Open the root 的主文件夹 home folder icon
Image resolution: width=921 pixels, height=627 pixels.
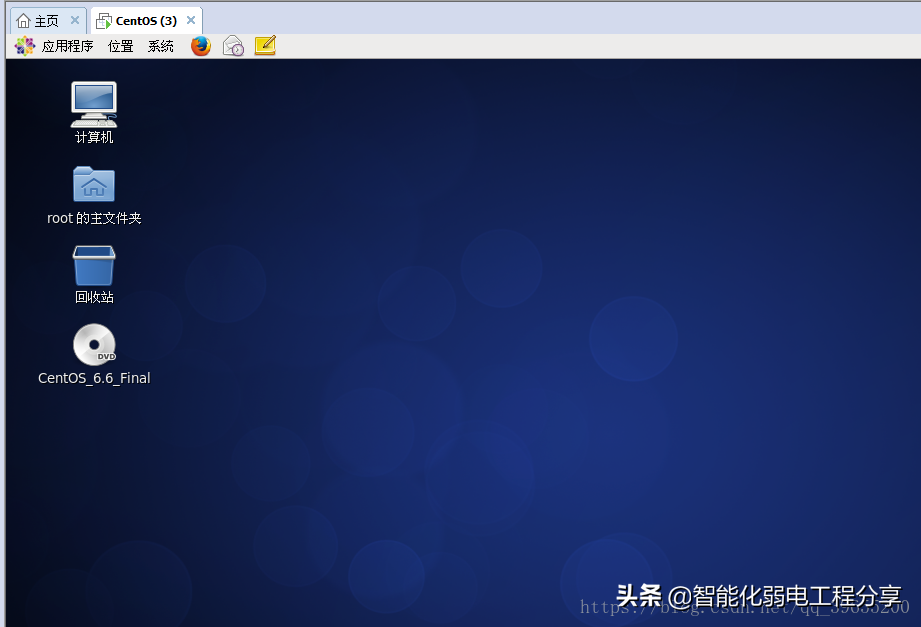tap(93, 184)
